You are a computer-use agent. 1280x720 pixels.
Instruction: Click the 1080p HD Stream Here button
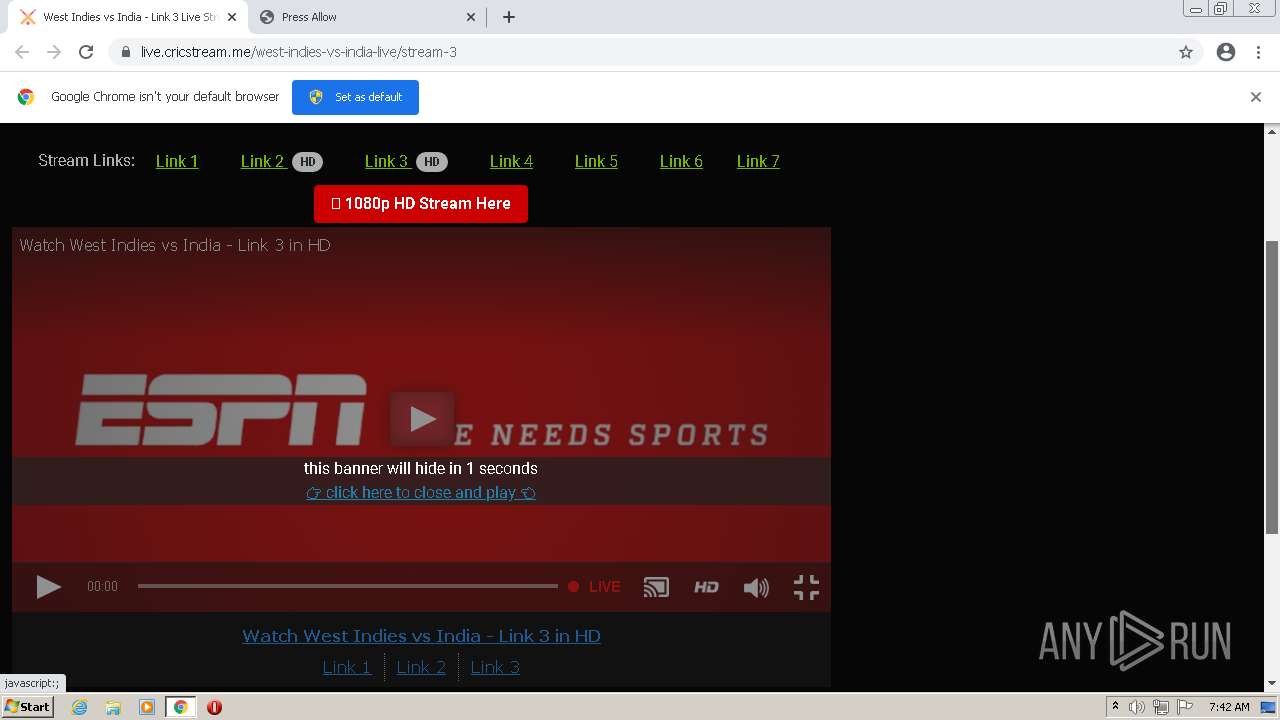(421, 204)
